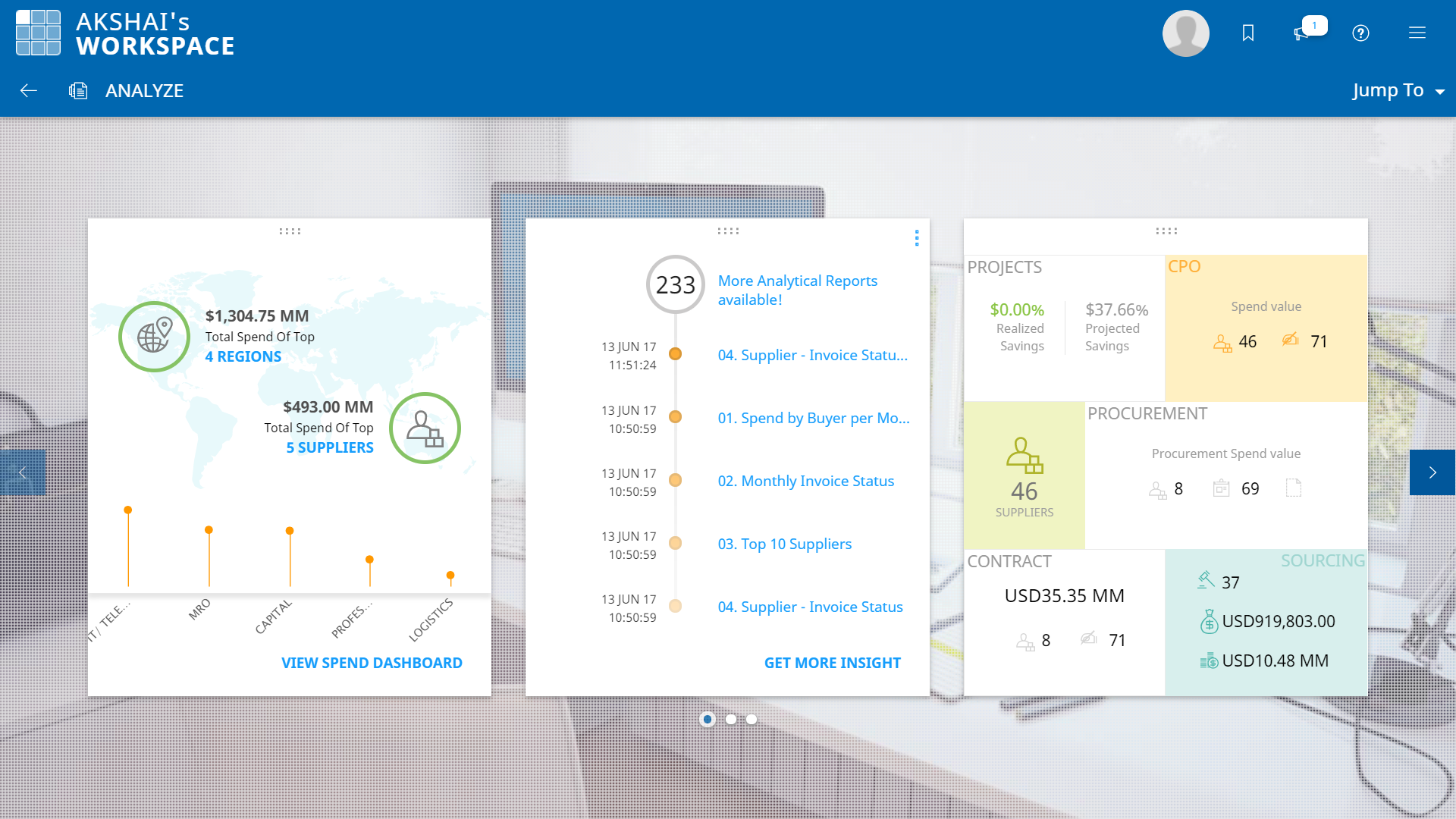1456x819 pixels.
Task: Click VIEW SPEND DASHBOARD link
Action: click(x=372, y=663)
